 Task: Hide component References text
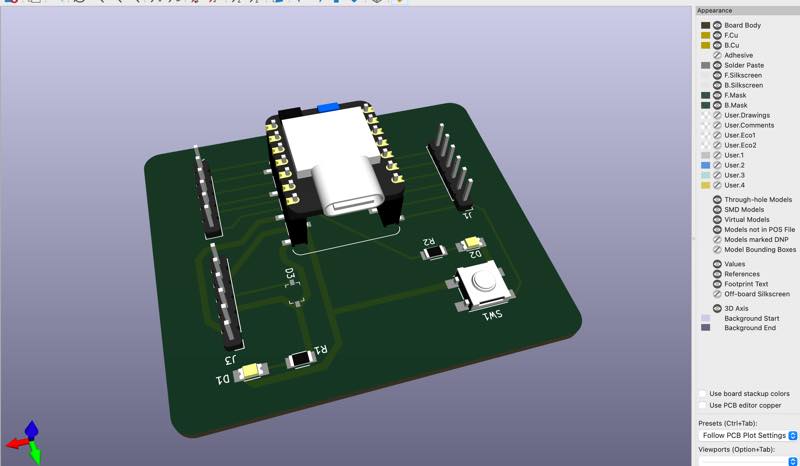(x=717, y=274)
